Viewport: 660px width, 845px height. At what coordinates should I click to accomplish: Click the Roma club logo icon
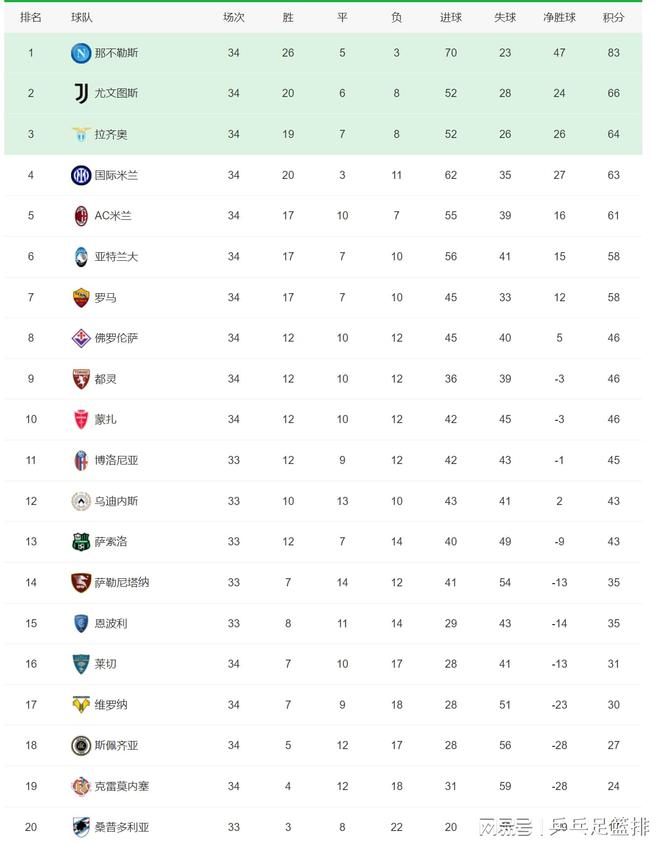click(81, 297)
